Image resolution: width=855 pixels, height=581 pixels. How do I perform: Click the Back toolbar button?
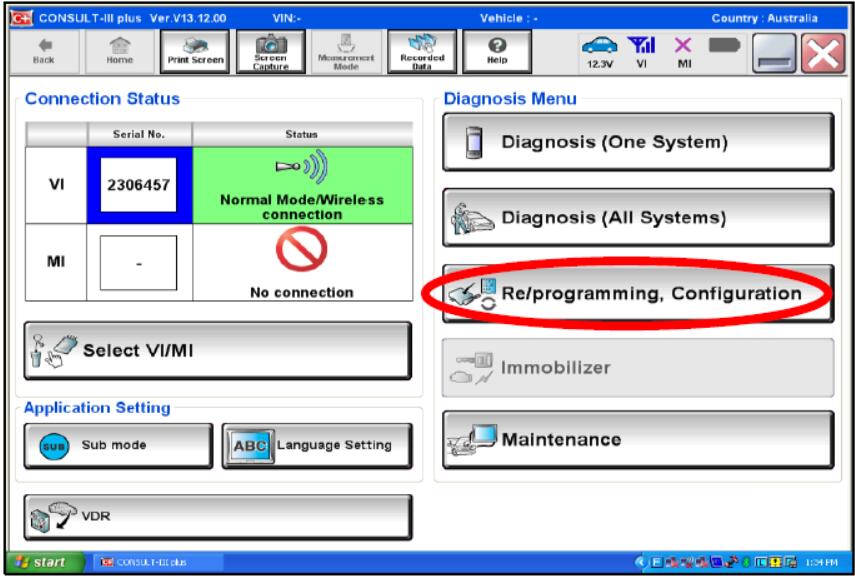tap(44, 52)
